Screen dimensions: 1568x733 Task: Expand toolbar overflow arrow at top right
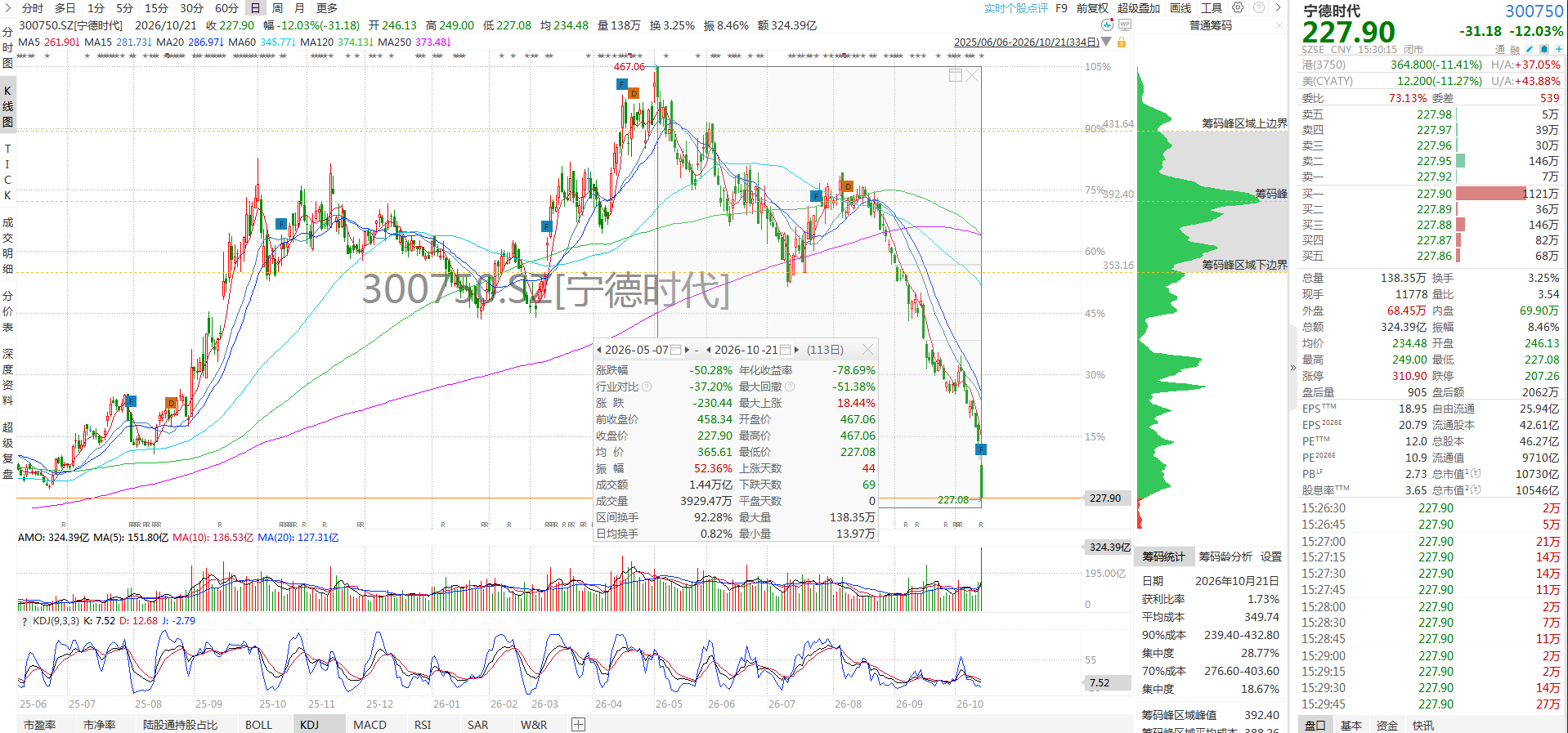click(1278, 7)
